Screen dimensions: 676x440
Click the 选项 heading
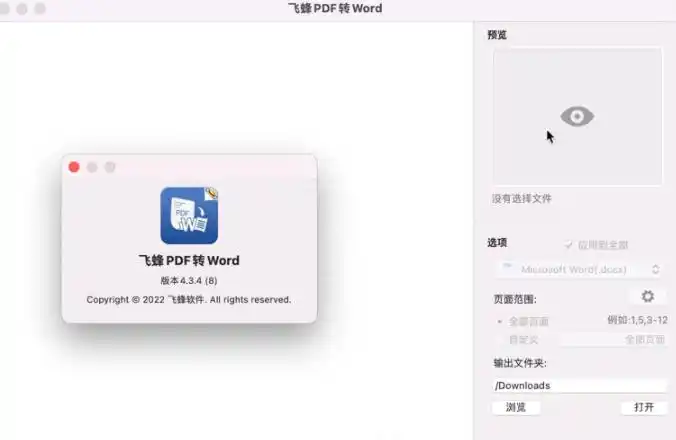pyautogui.click(x=497, y=243)
